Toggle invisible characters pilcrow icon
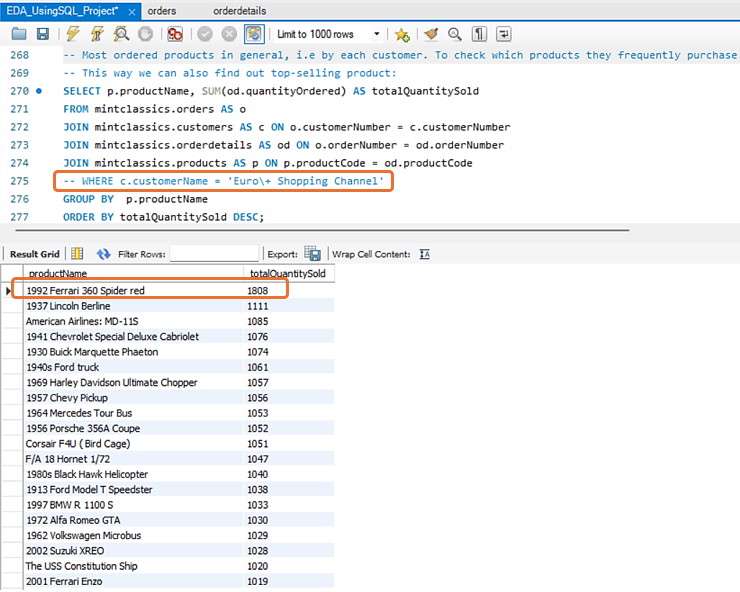This screenshot has height=592, width=740. click(479, 34)
